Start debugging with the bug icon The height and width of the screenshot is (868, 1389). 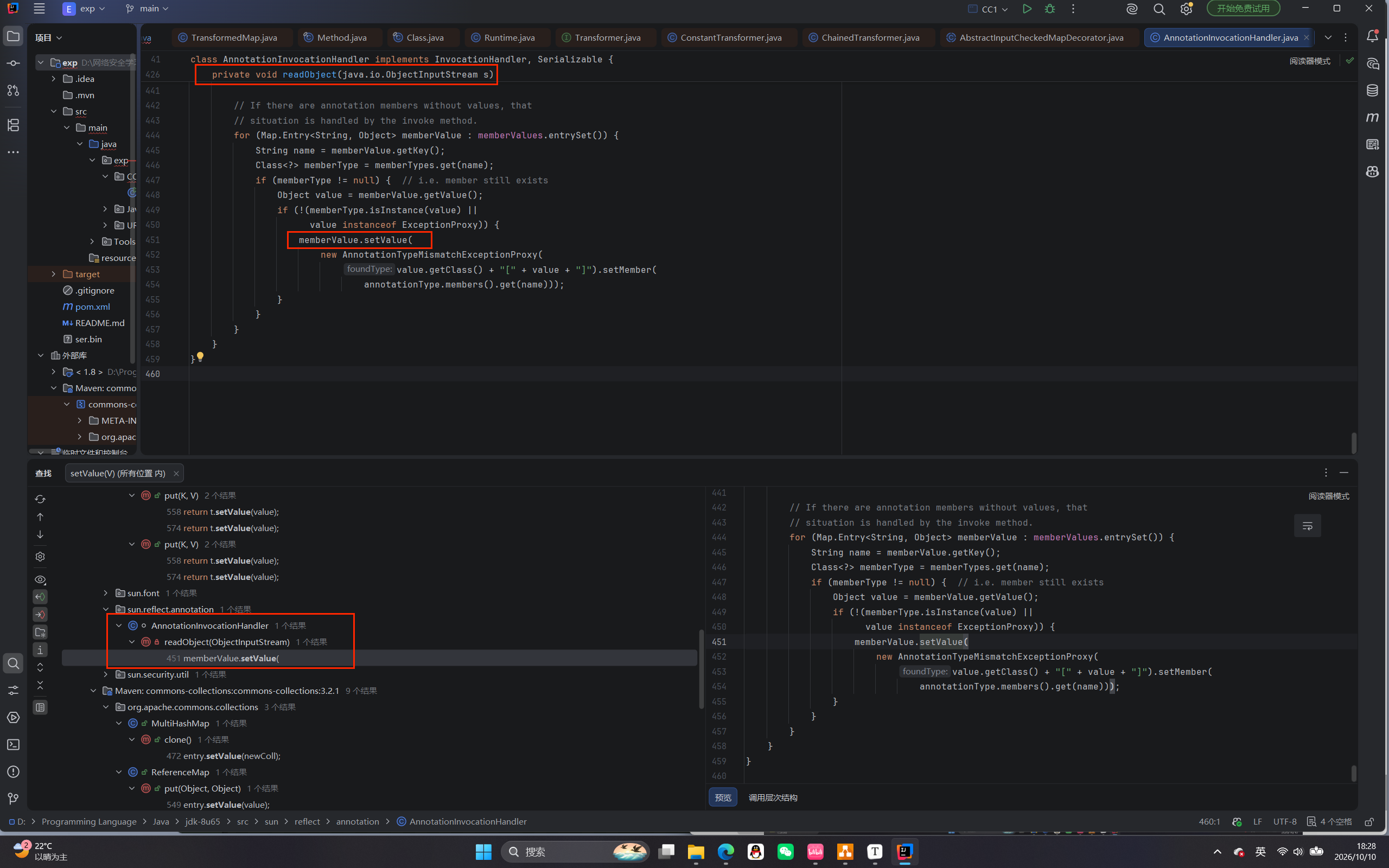[1050, 9]
